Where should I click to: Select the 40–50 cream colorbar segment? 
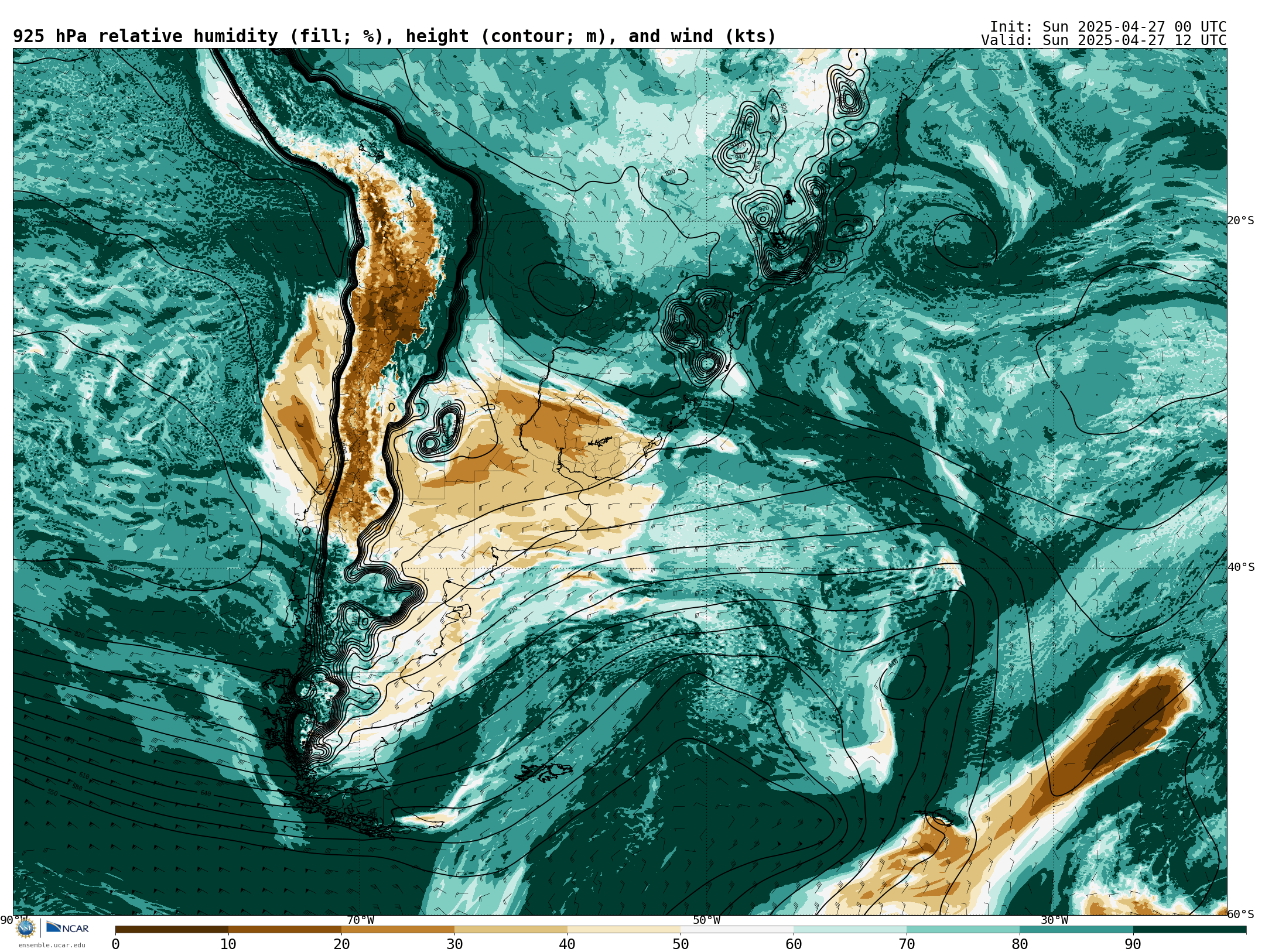point(624,929)
